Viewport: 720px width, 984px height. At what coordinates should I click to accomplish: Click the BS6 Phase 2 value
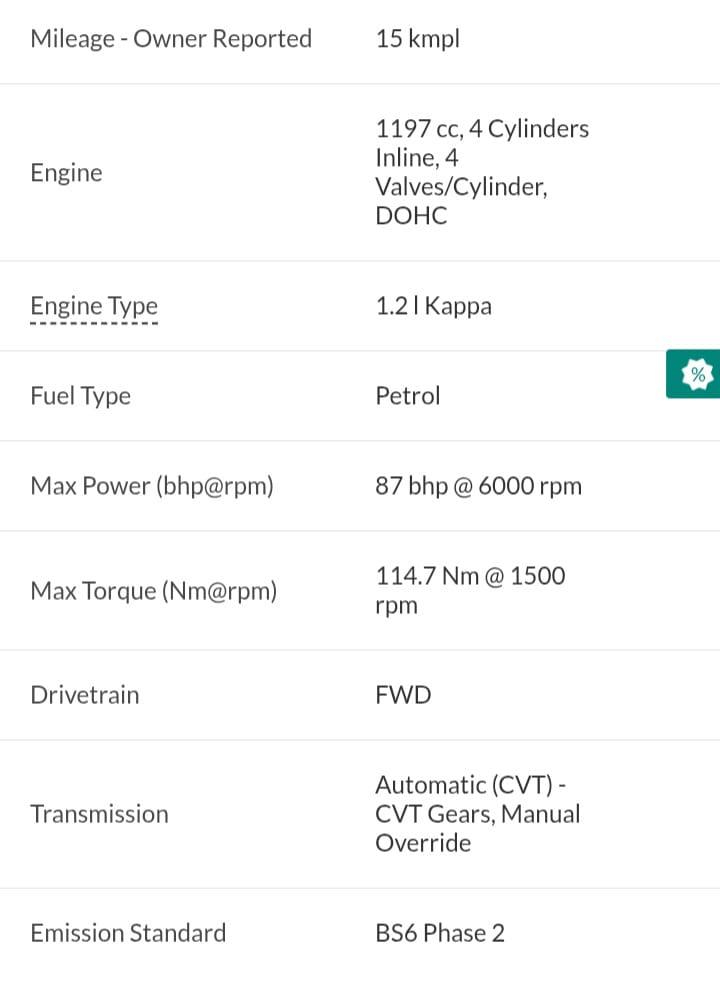[x=440, y=933]
